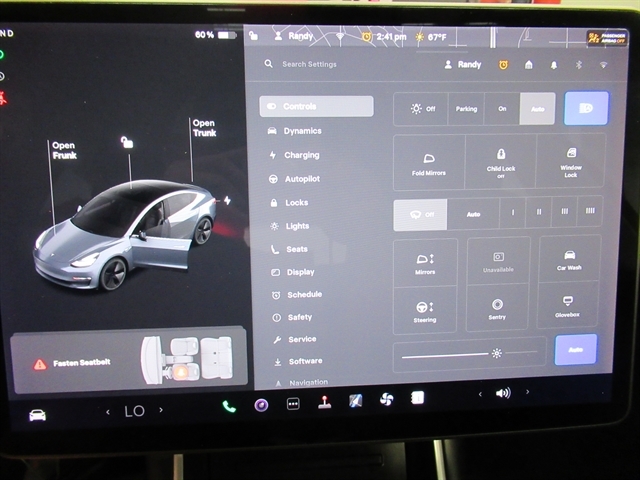Launch the Arcade joystick app
640x480 pixels.
pyautogui.click(x=324, y=402)
